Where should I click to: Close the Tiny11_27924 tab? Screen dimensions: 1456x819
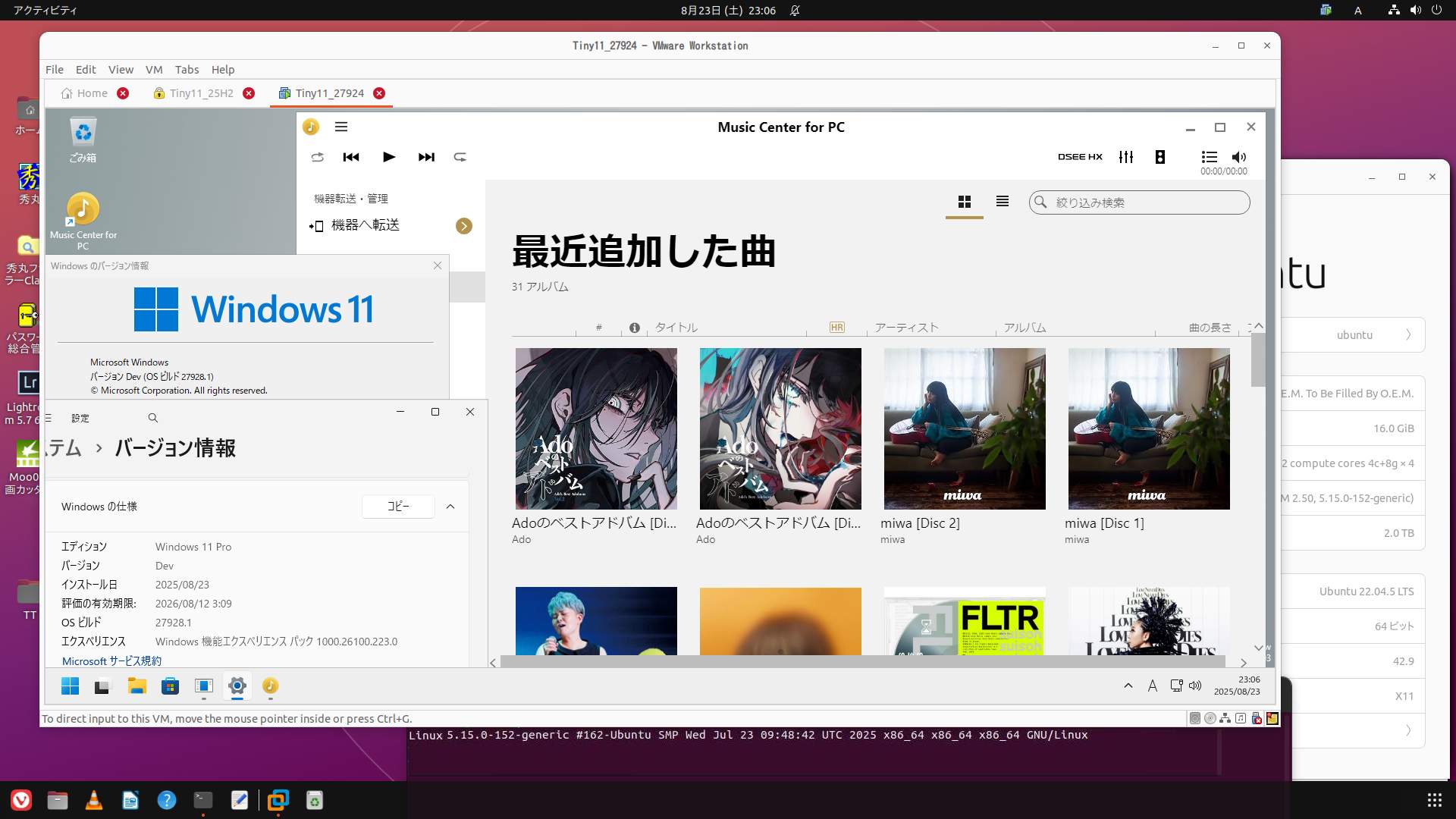pyautogui.click(x=379, y=93)
